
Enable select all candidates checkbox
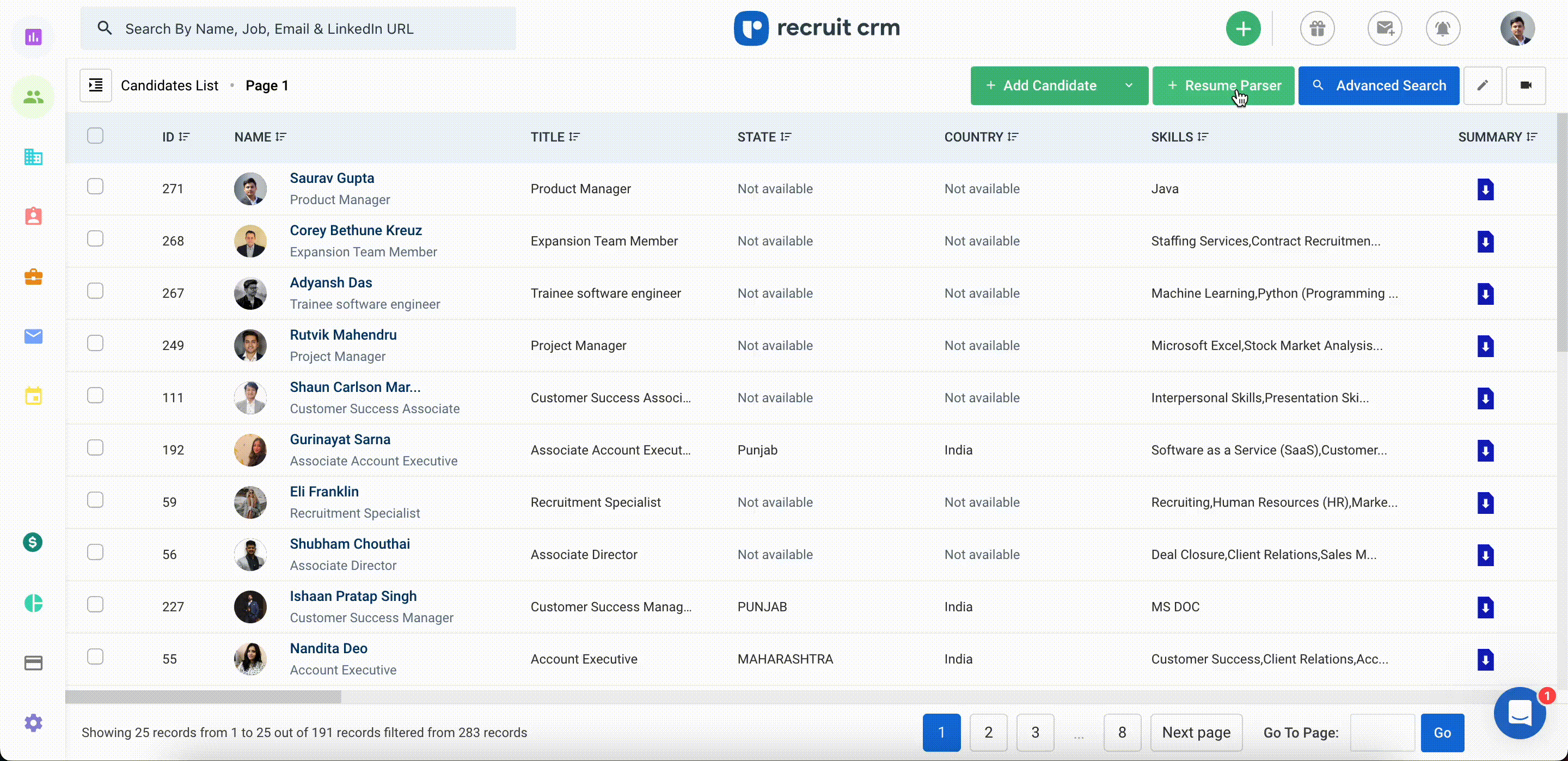95,136
